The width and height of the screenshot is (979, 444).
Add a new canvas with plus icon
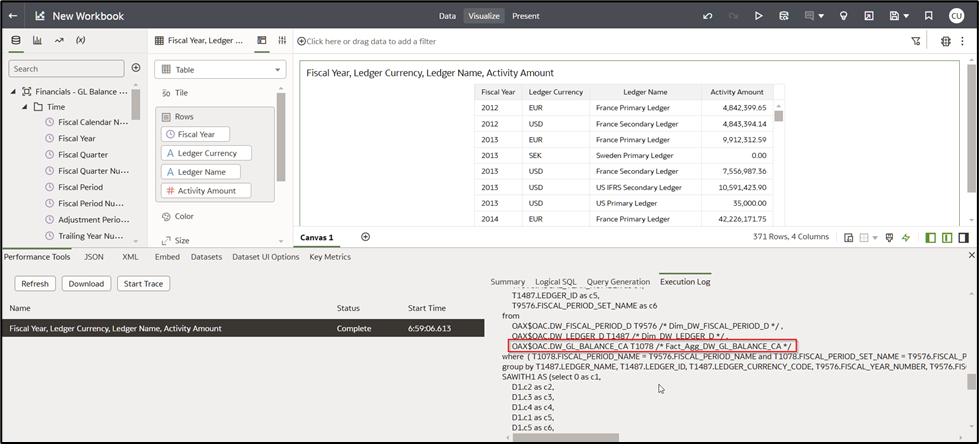365,237
